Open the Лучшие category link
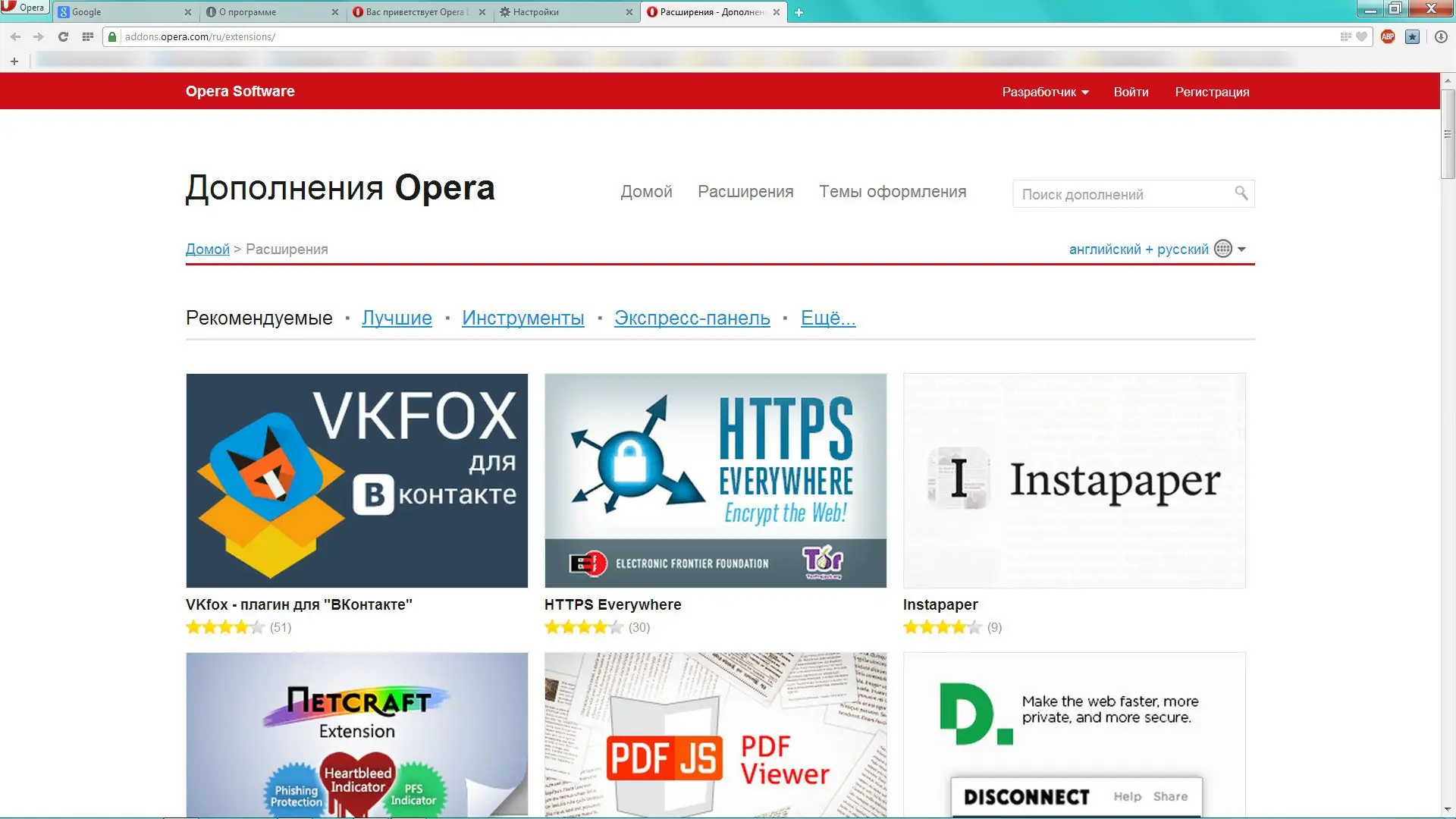This screenshot has height=819, width=1456. (x=397, y=318)
